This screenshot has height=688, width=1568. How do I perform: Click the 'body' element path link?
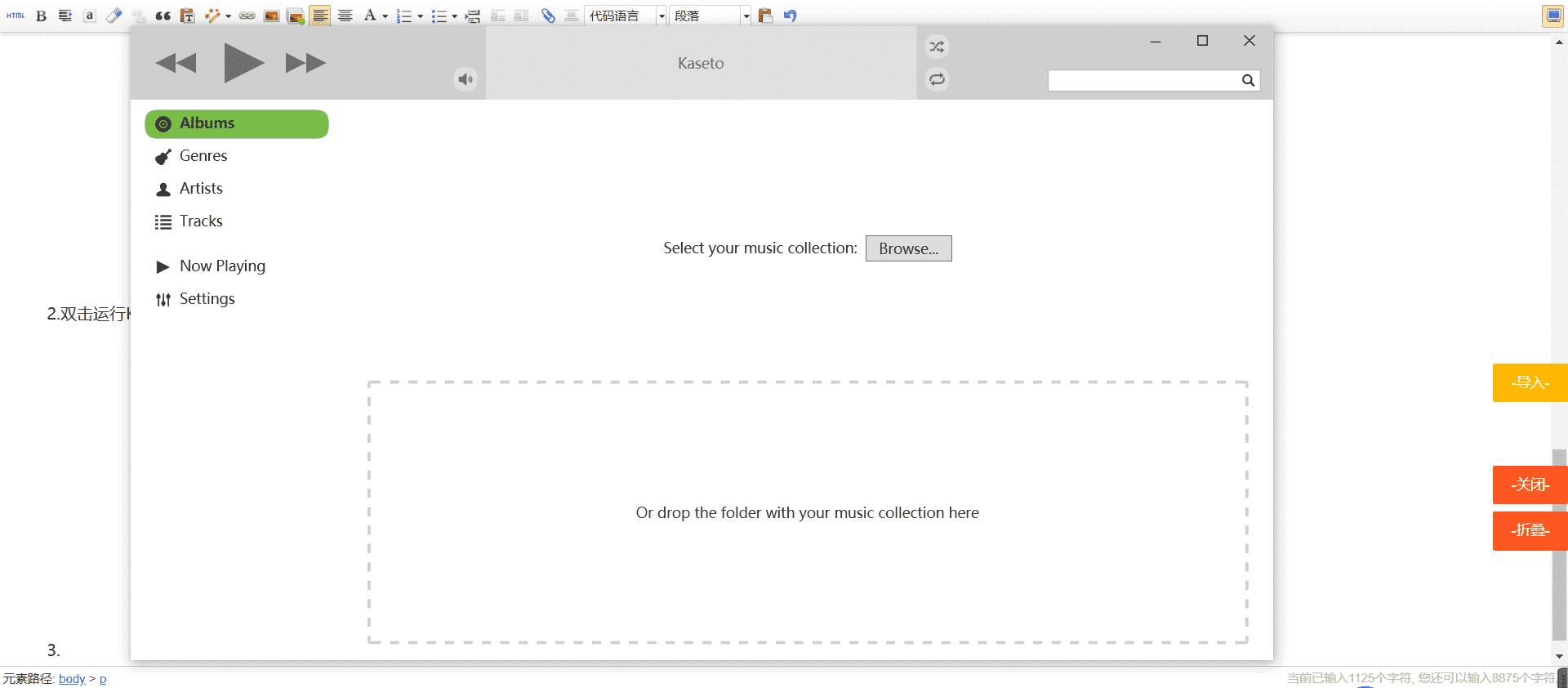coord(72,679)
